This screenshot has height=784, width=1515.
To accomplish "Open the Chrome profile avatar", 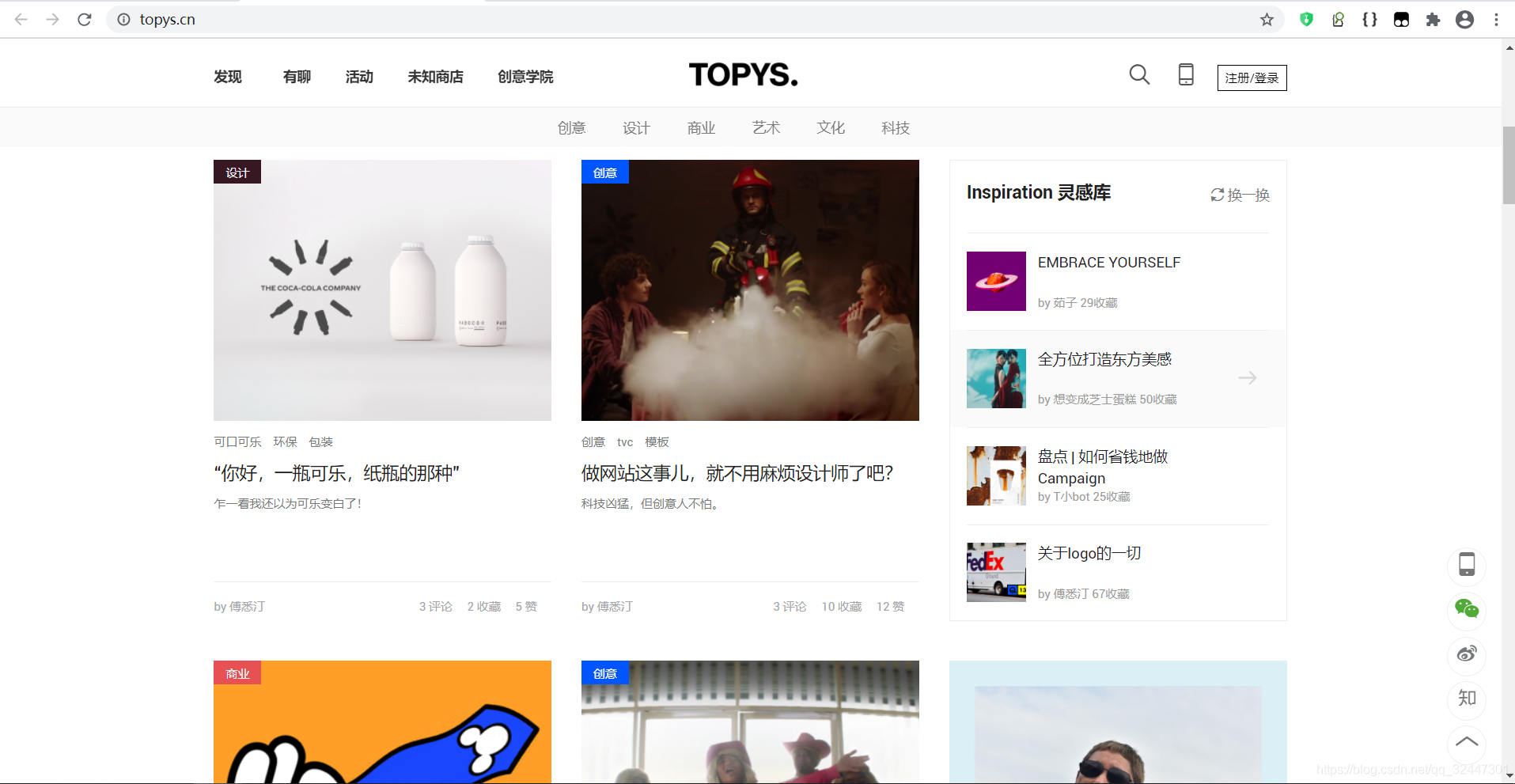I will tap(1464, 20).
